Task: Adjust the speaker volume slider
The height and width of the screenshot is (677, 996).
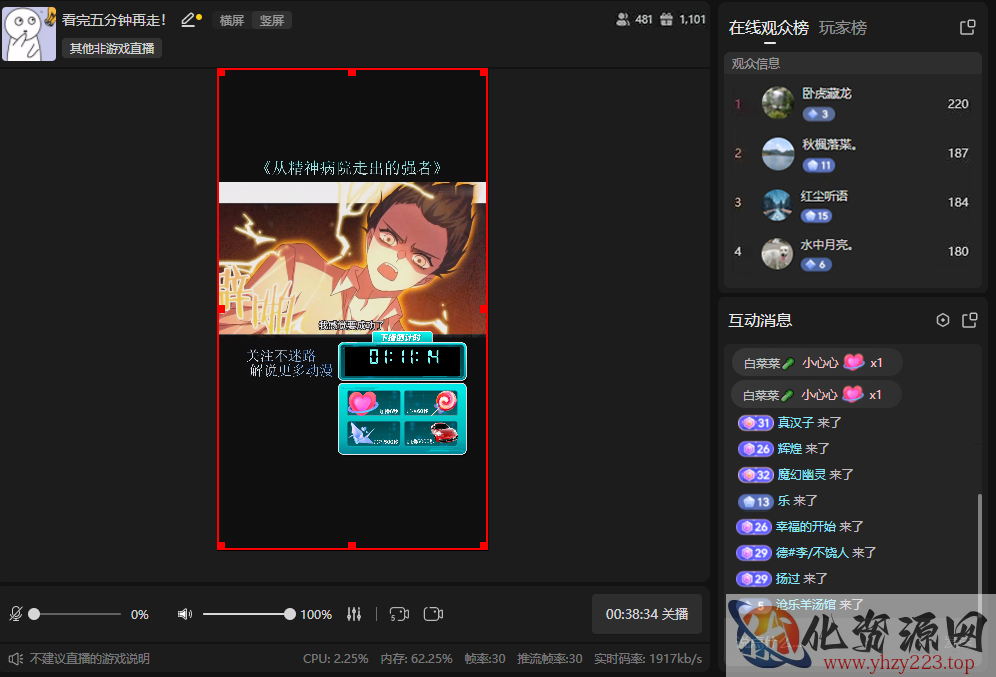Action: [x=249, y=614]
